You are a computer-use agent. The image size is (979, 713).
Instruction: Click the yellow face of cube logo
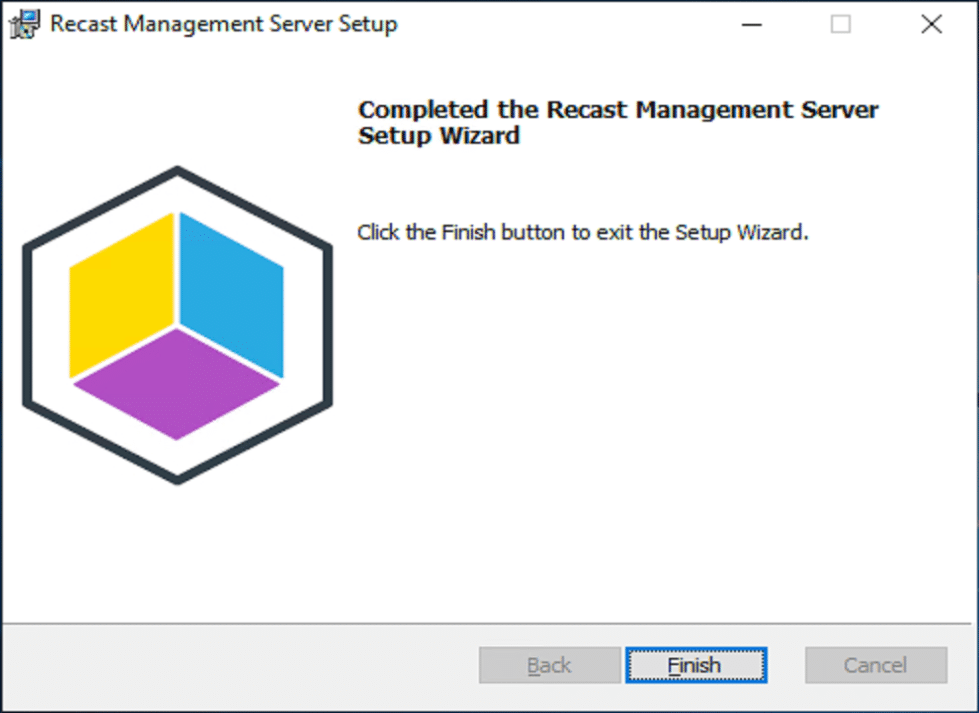pos(122,295)
